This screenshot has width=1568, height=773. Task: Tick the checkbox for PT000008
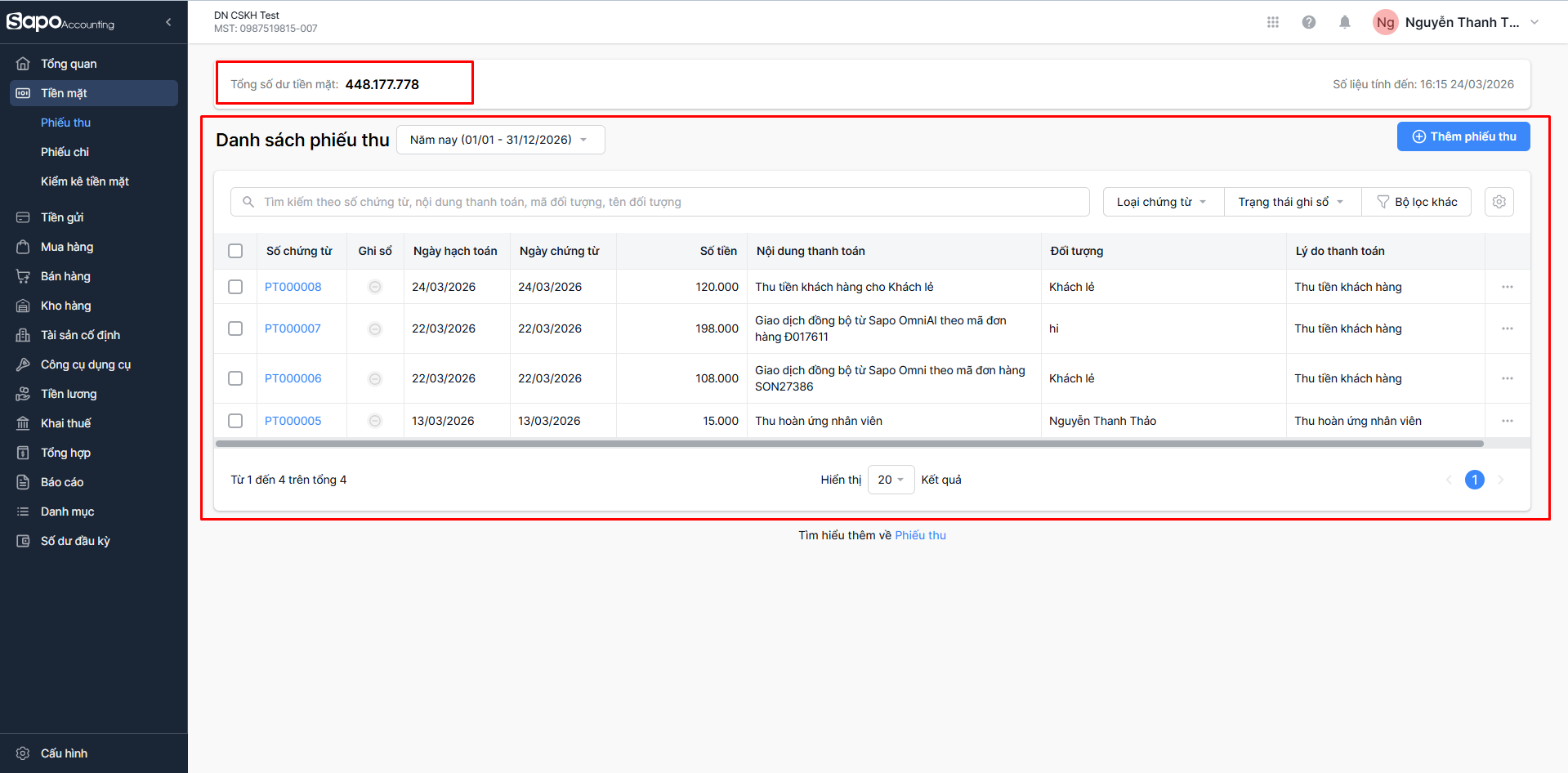235,287
